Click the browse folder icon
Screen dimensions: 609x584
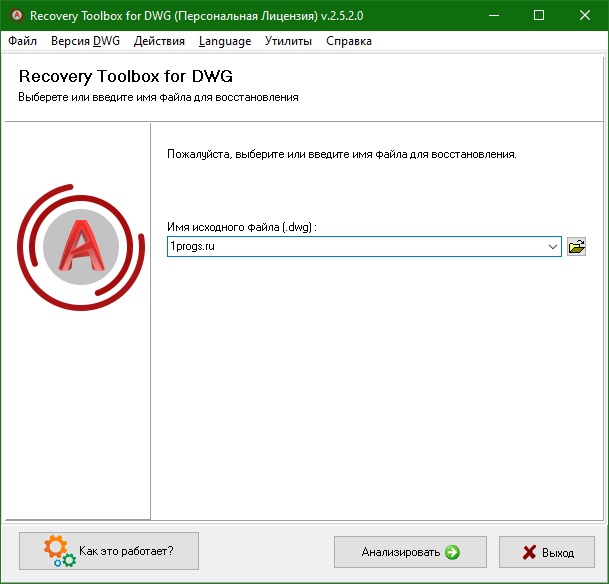pyautogui.click(x=576, y=247)
